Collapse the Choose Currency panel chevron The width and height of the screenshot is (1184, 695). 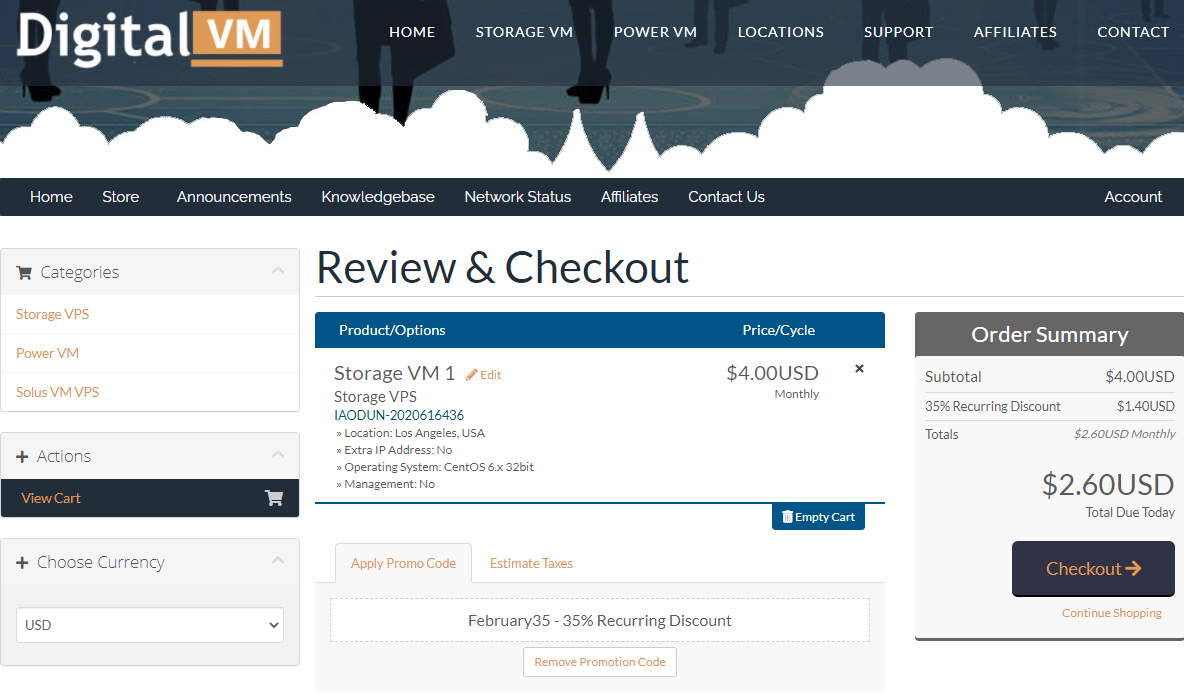tap(278, 560)
